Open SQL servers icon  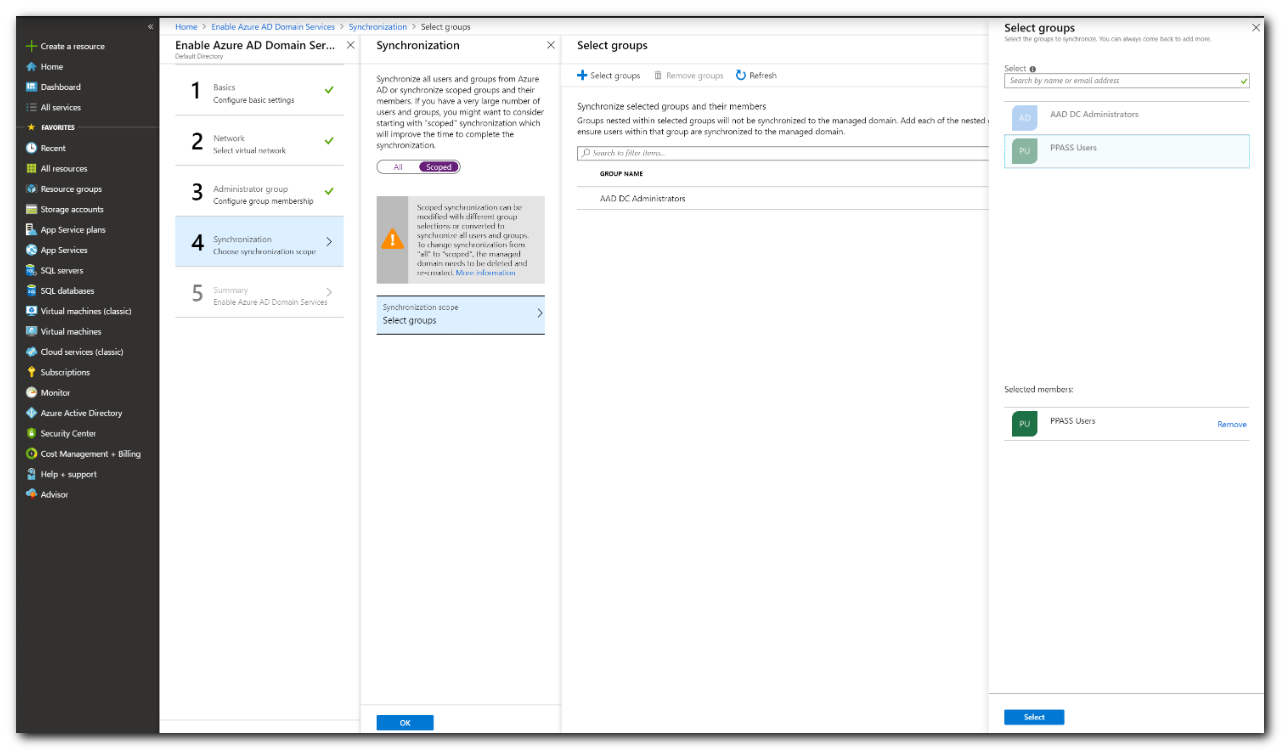click(31, 270)
